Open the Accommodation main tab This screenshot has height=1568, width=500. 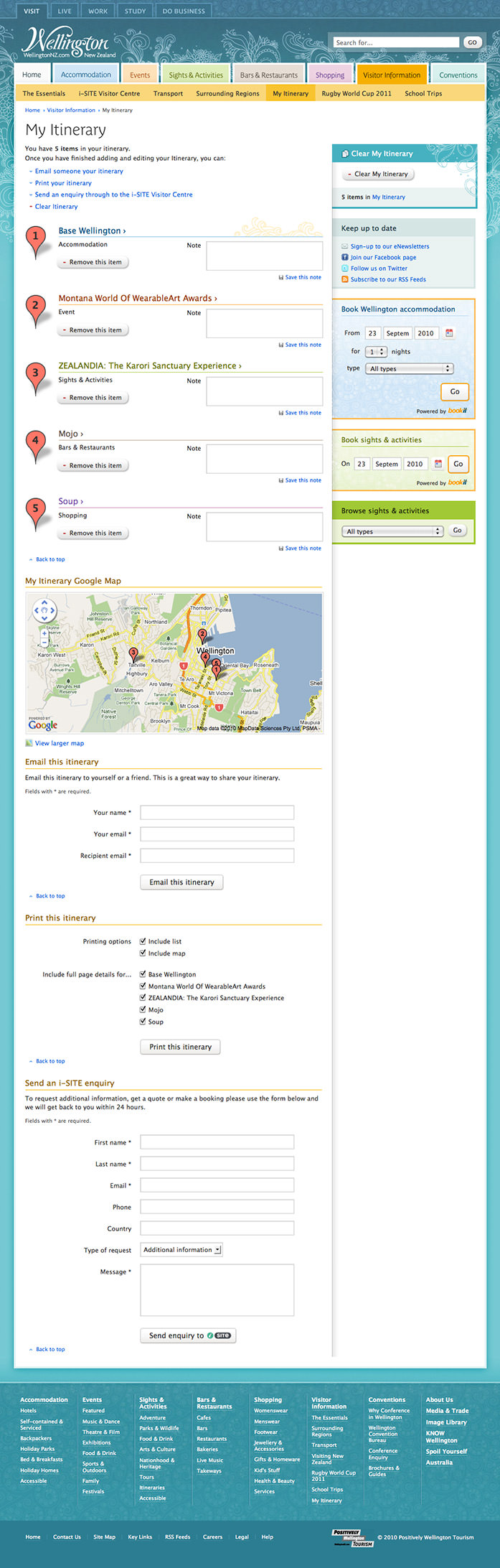click(x=85, y=75)
